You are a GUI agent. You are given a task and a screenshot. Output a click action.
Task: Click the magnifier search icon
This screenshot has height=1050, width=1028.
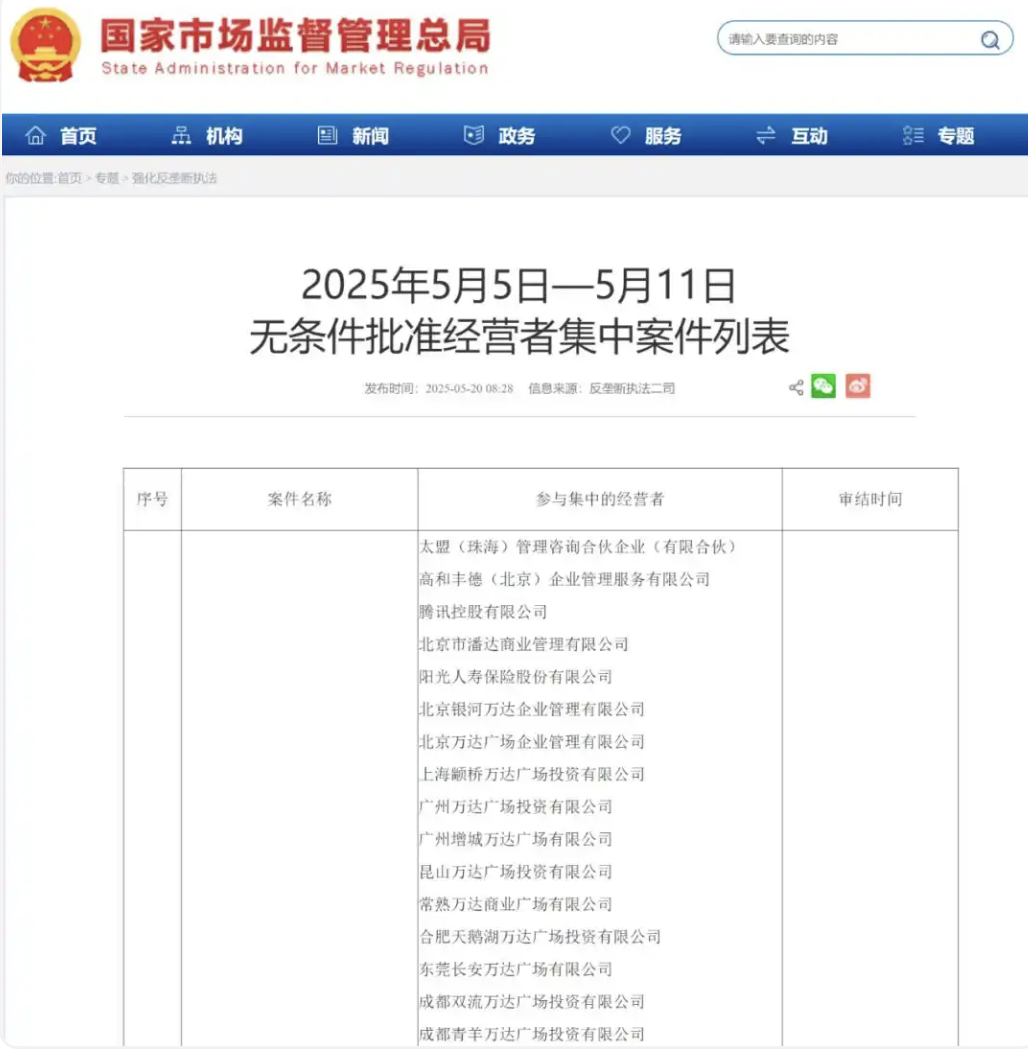989,40
